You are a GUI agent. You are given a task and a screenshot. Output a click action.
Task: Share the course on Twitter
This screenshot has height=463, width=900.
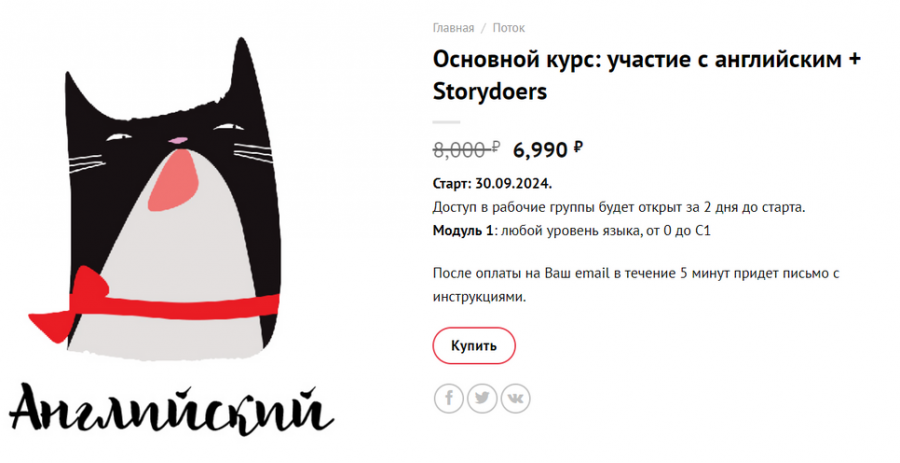(x=483, y=398)
